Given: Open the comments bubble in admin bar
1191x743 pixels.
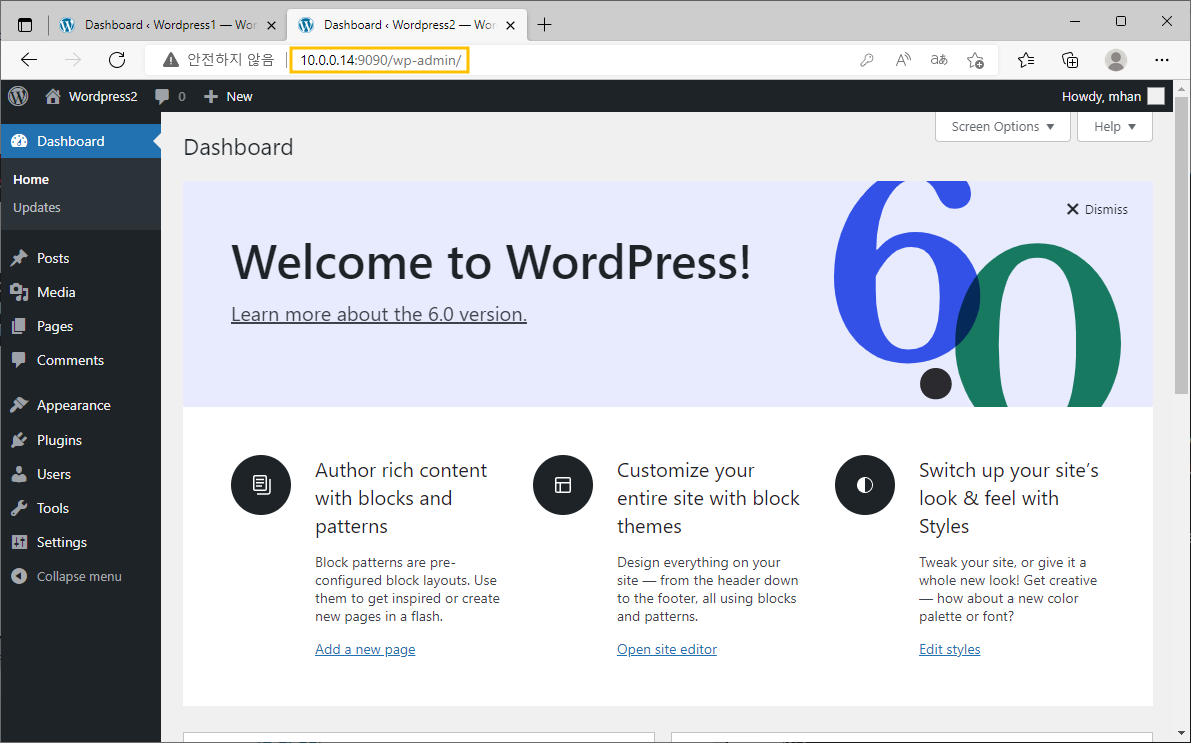Looking at the screenshot, I should [162, 96].
